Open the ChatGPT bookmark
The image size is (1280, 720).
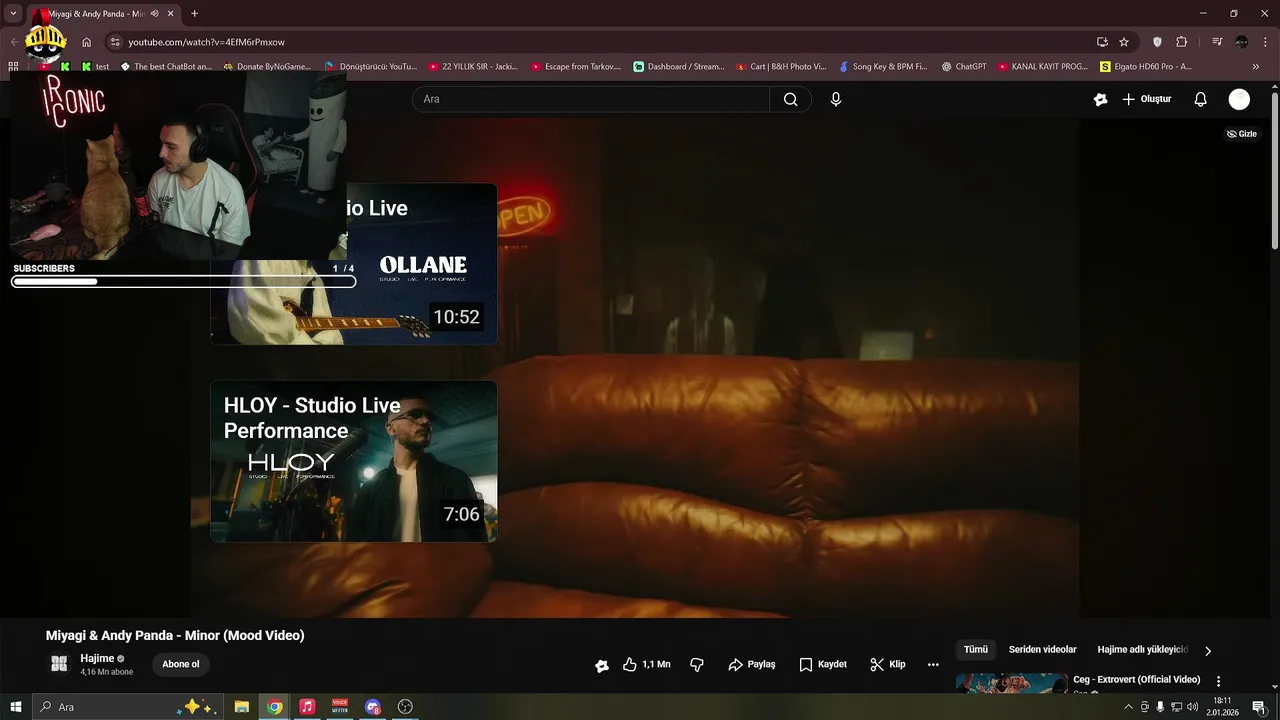click(964, 67)
